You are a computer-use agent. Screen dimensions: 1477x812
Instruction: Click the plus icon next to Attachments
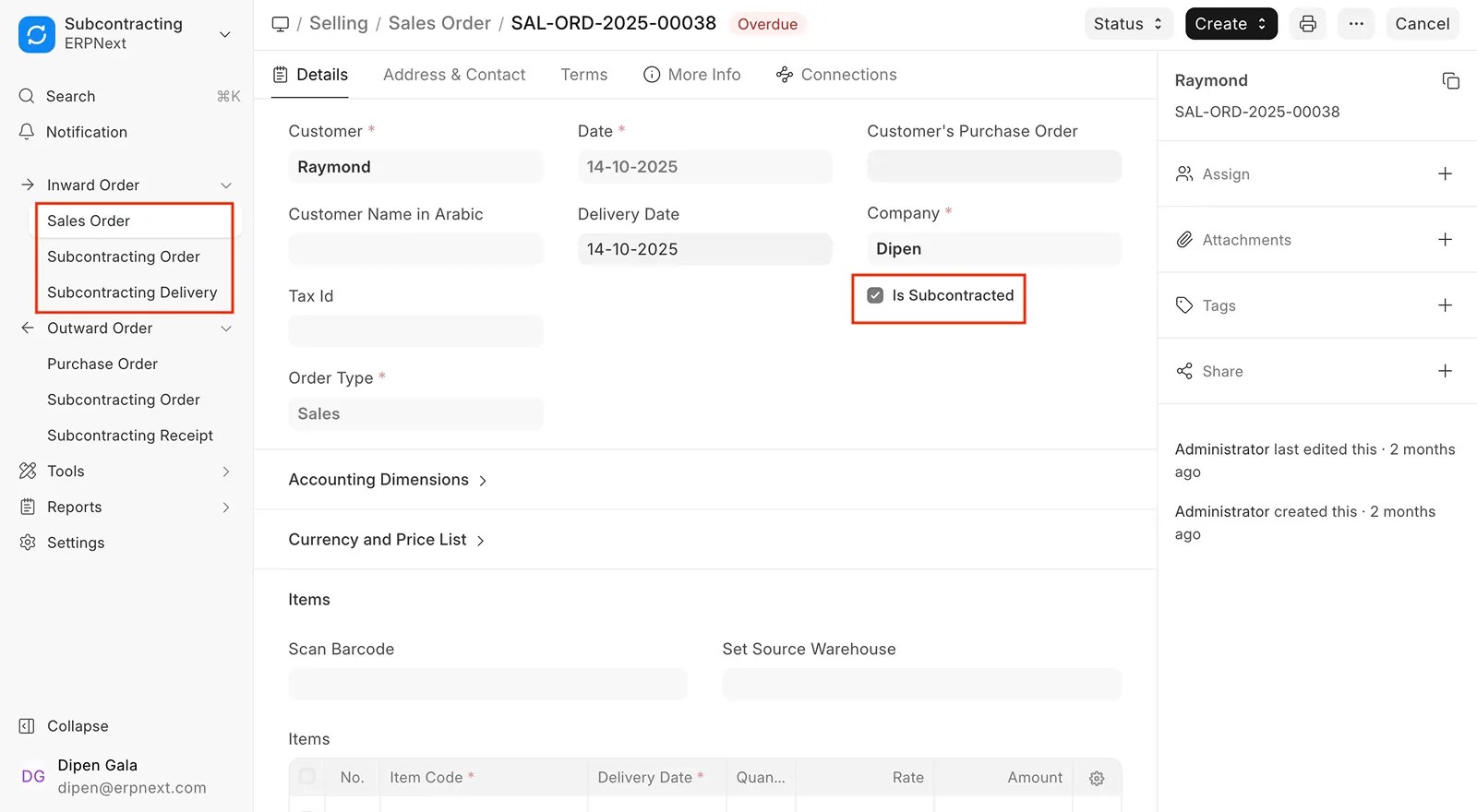point(1446,239)
